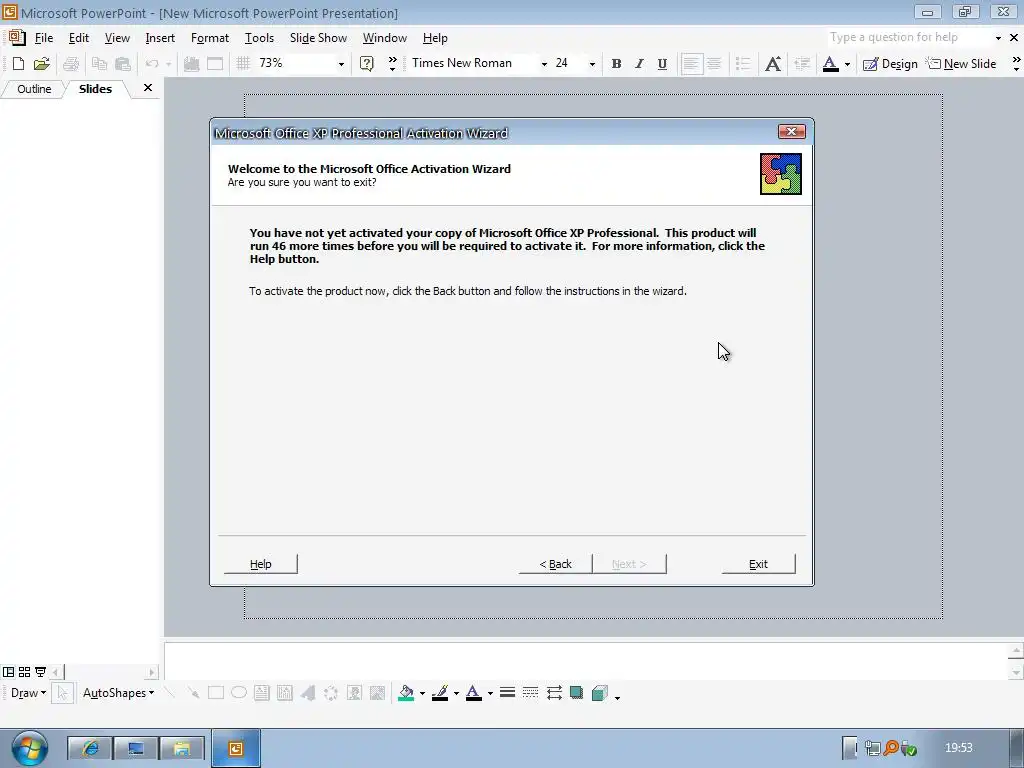Open a file with the Open folder icon
The width and height of the screenshot is (1024, 768).
pyautogui.click(x=42, y=63)
